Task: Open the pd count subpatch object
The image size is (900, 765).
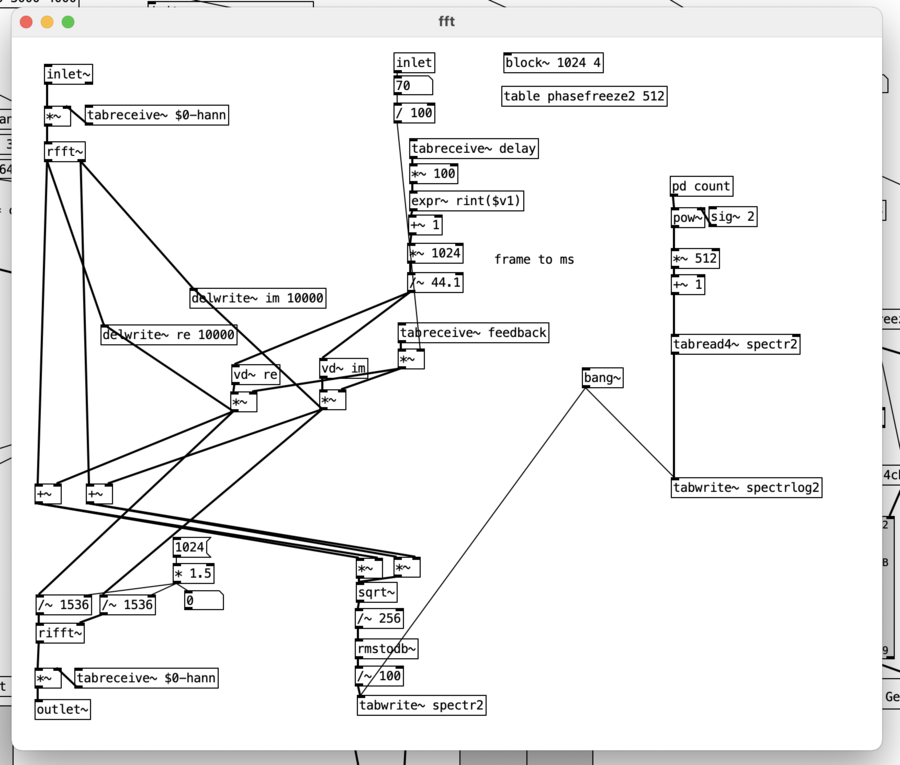Action: [701, 186]
